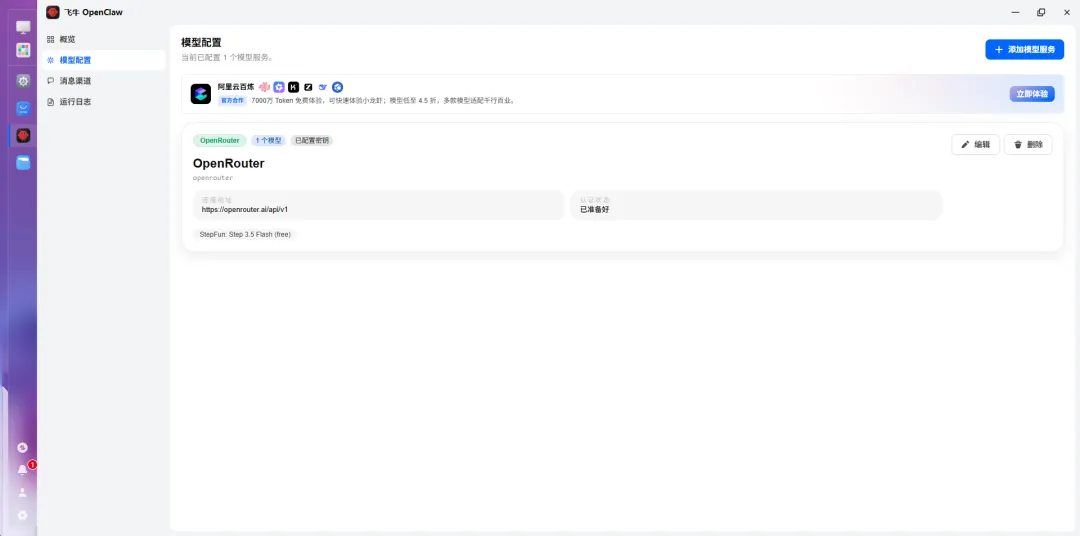This screenshot has height=536, width=1080.
Task: Click the black K model icon in the banner
Action: (293, 87)
